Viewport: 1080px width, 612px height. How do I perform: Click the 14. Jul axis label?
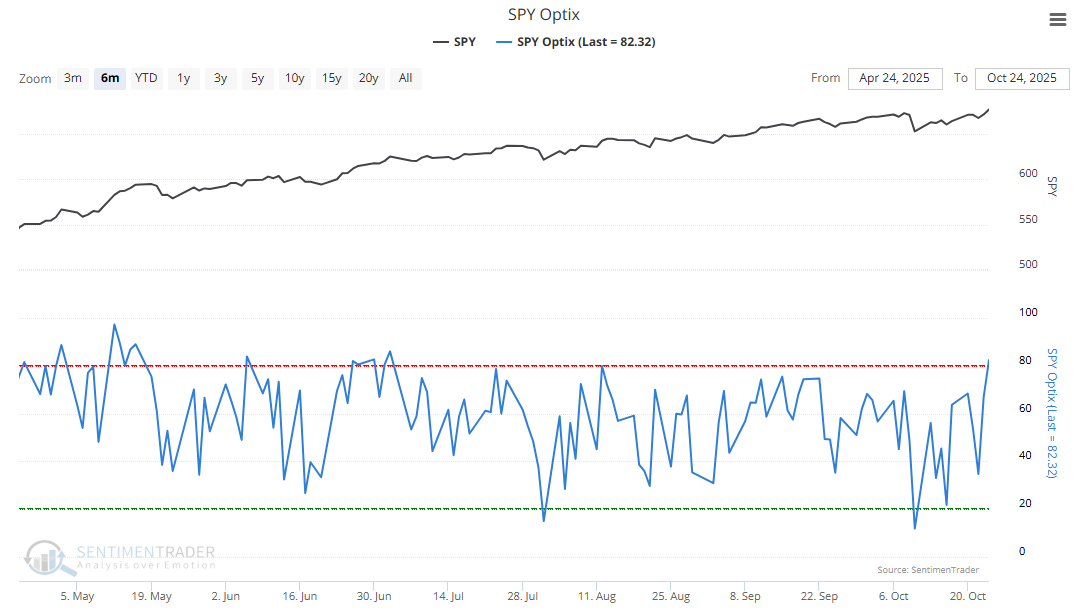pos(448,596)
